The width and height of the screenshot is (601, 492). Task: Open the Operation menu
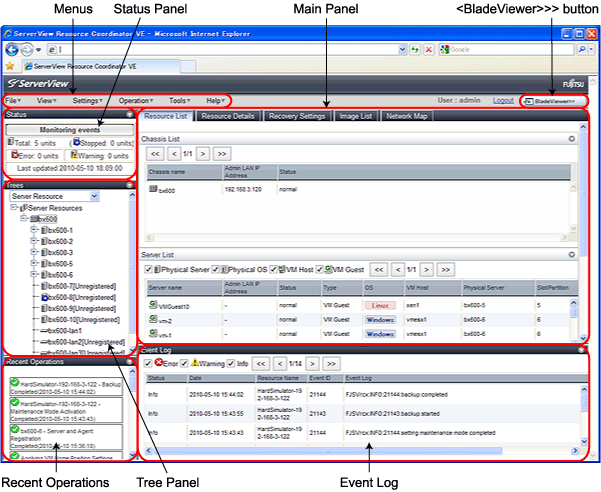pos(136,101)
